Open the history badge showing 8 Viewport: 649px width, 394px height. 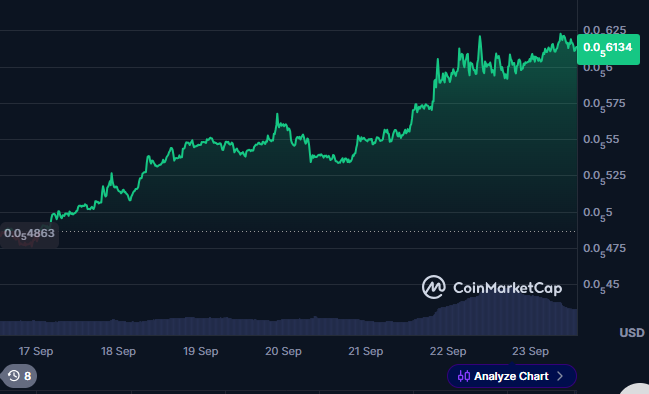(x=19, y=376)
